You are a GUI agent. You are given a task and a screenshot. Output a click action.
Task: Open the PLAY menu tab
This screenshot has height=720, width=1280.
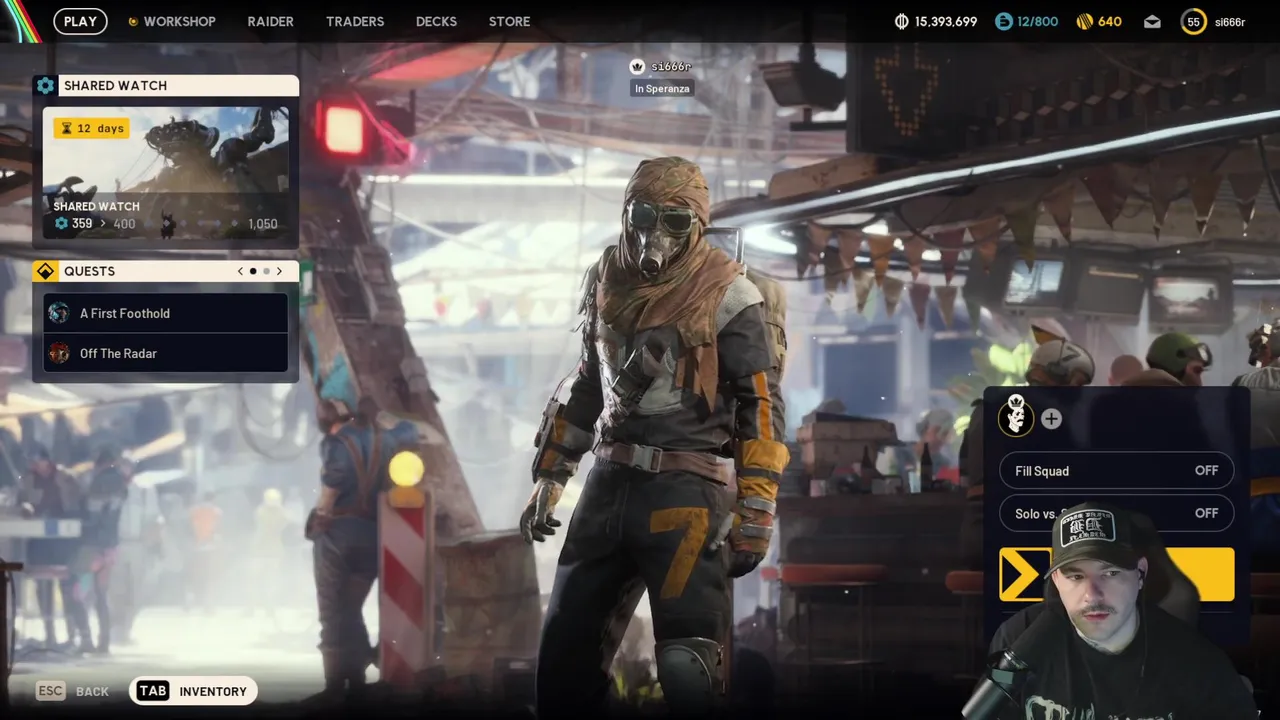[x=80, y=21]
